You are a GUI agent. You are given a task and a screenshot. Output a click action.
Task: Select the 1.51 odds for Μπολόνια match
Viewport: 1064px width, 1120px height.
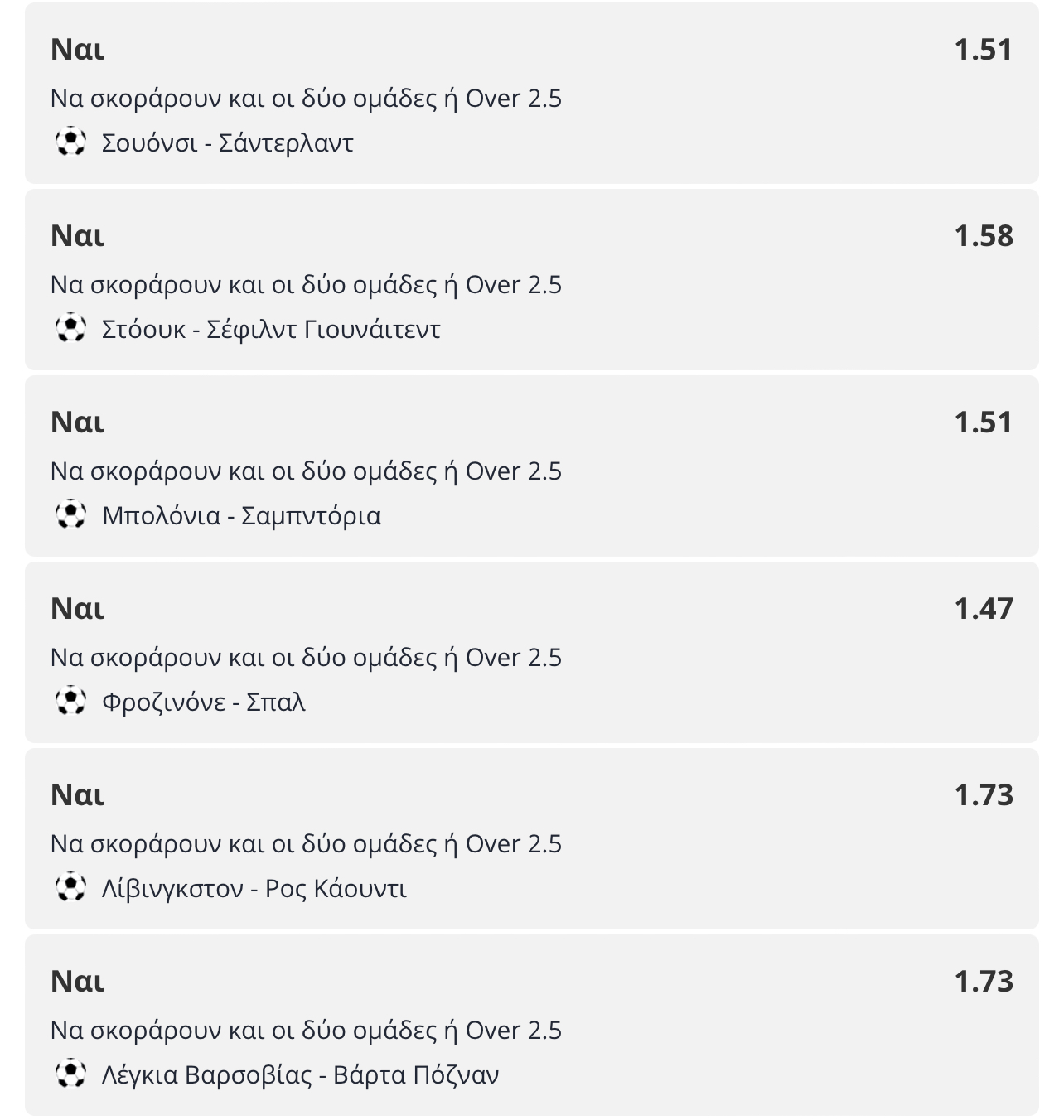click(x=984, y=422)
